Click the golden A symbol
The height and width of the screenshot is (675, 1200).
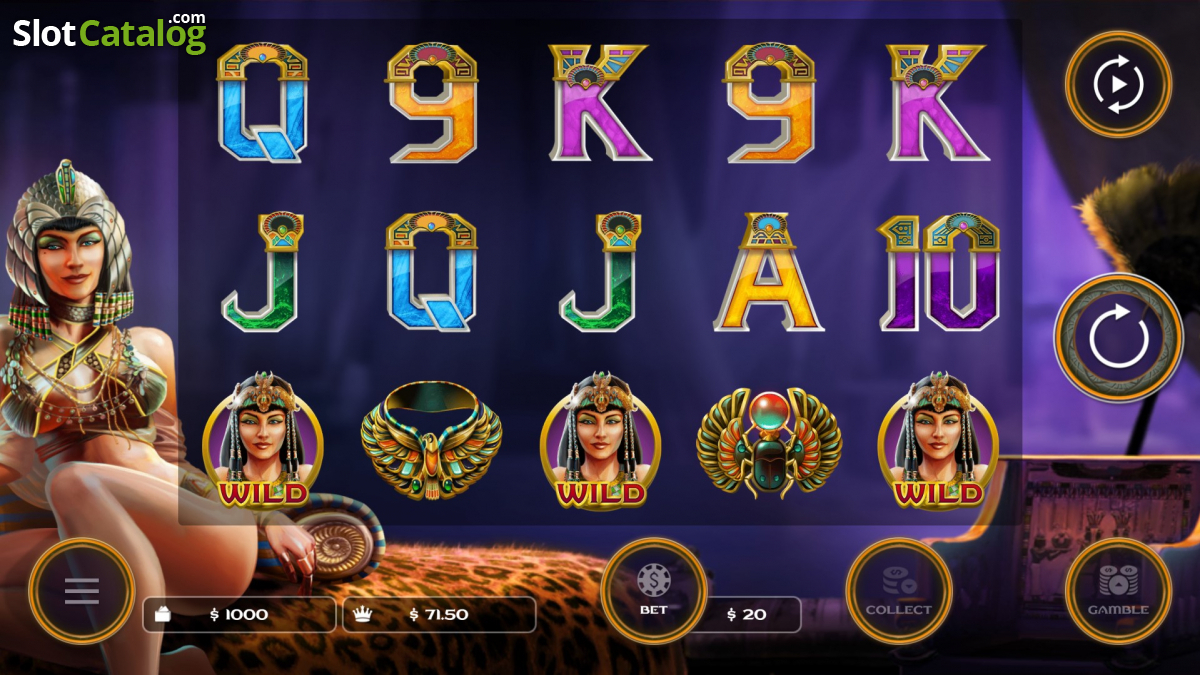coord(768,272)
